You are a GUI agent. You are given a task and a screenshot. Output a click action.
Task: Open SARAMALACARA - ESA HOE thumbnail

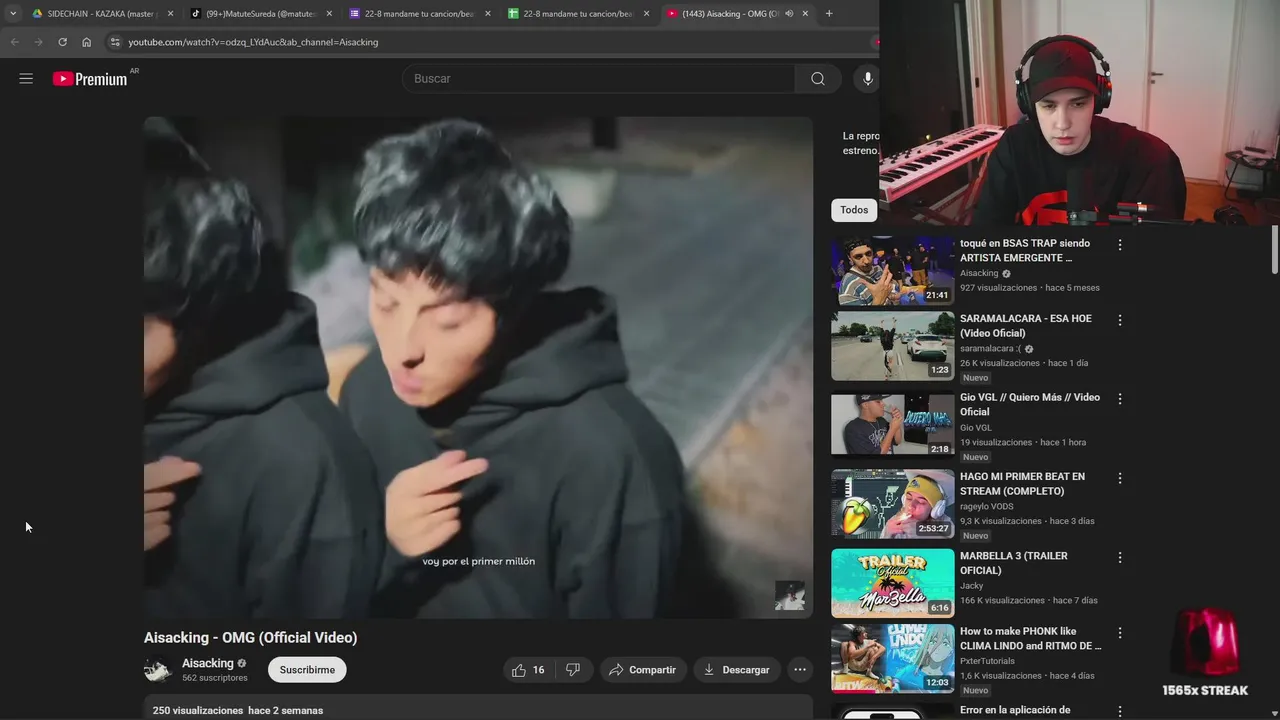click(893, 346)
